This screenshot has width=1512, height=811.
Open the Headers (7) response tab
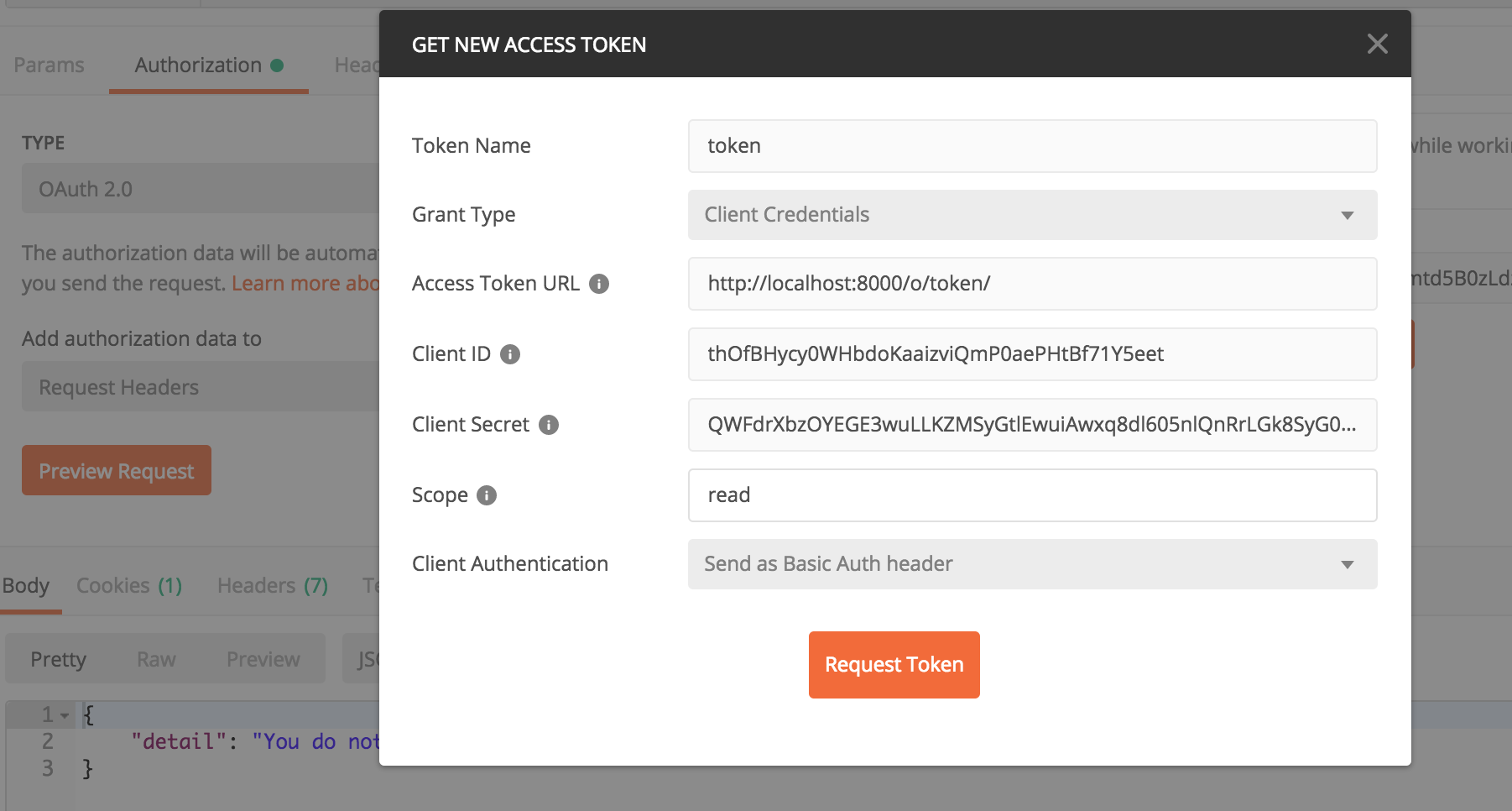pos(273,585)
